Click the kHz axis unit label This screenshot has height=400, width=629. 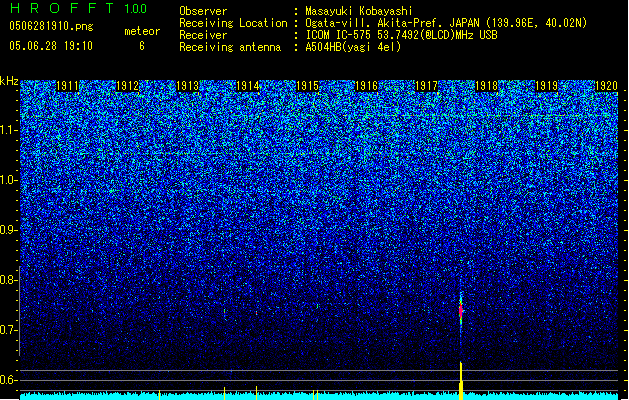9,81
